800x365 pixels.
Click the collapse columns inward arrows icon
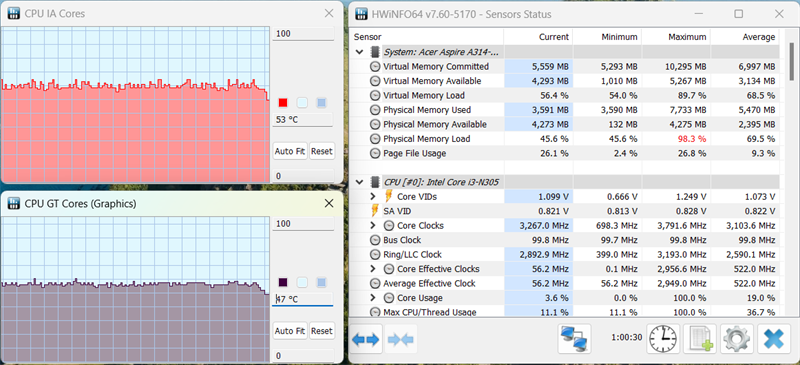(402, 339)
